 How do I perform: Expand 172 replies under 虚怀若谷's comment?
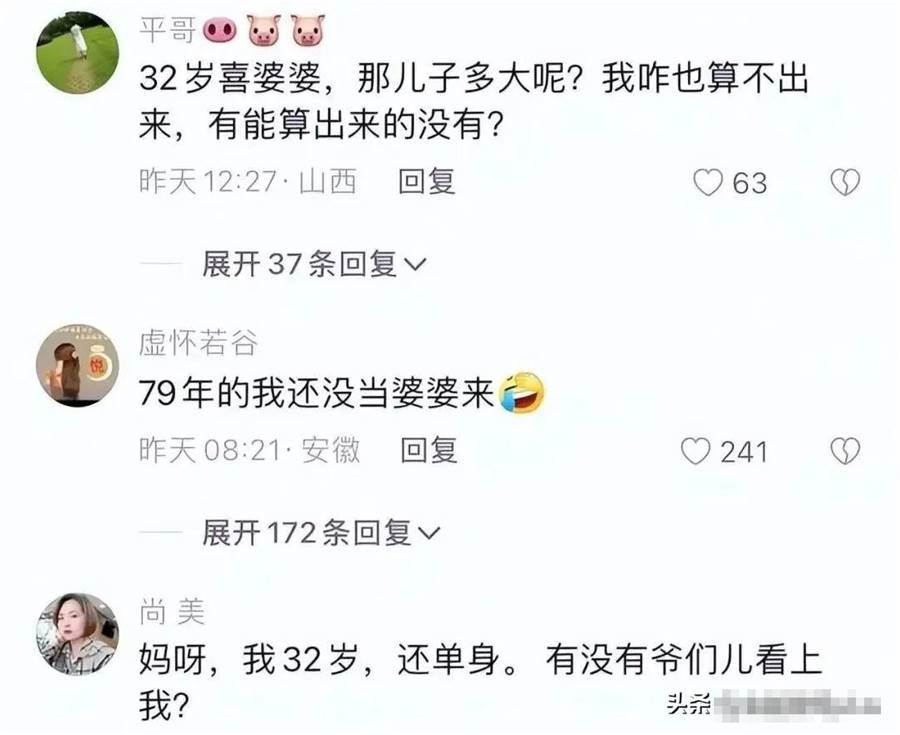(x=320, y=533)
